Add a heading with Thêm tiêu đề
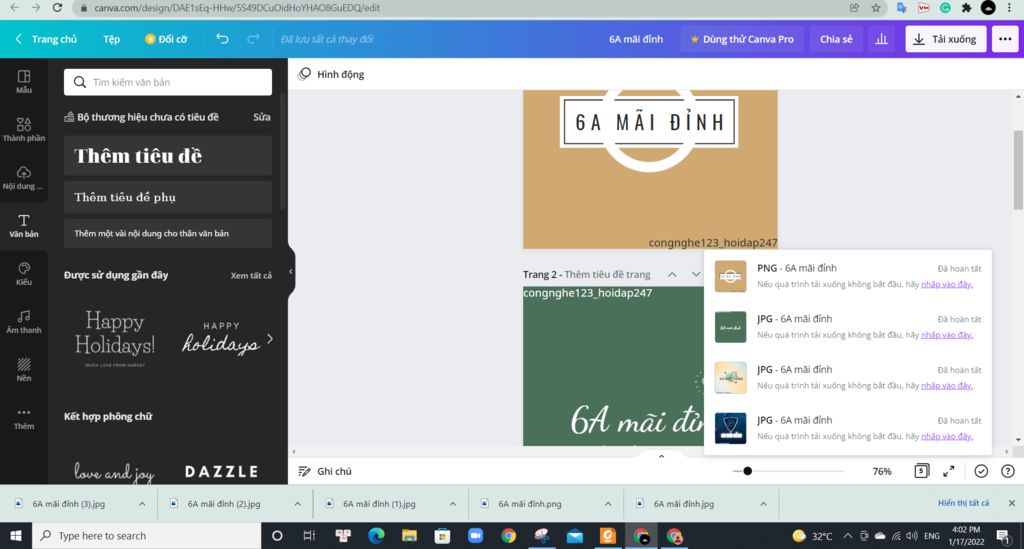The width and height of the screenshot is (1024, 549). coord(168,155)
